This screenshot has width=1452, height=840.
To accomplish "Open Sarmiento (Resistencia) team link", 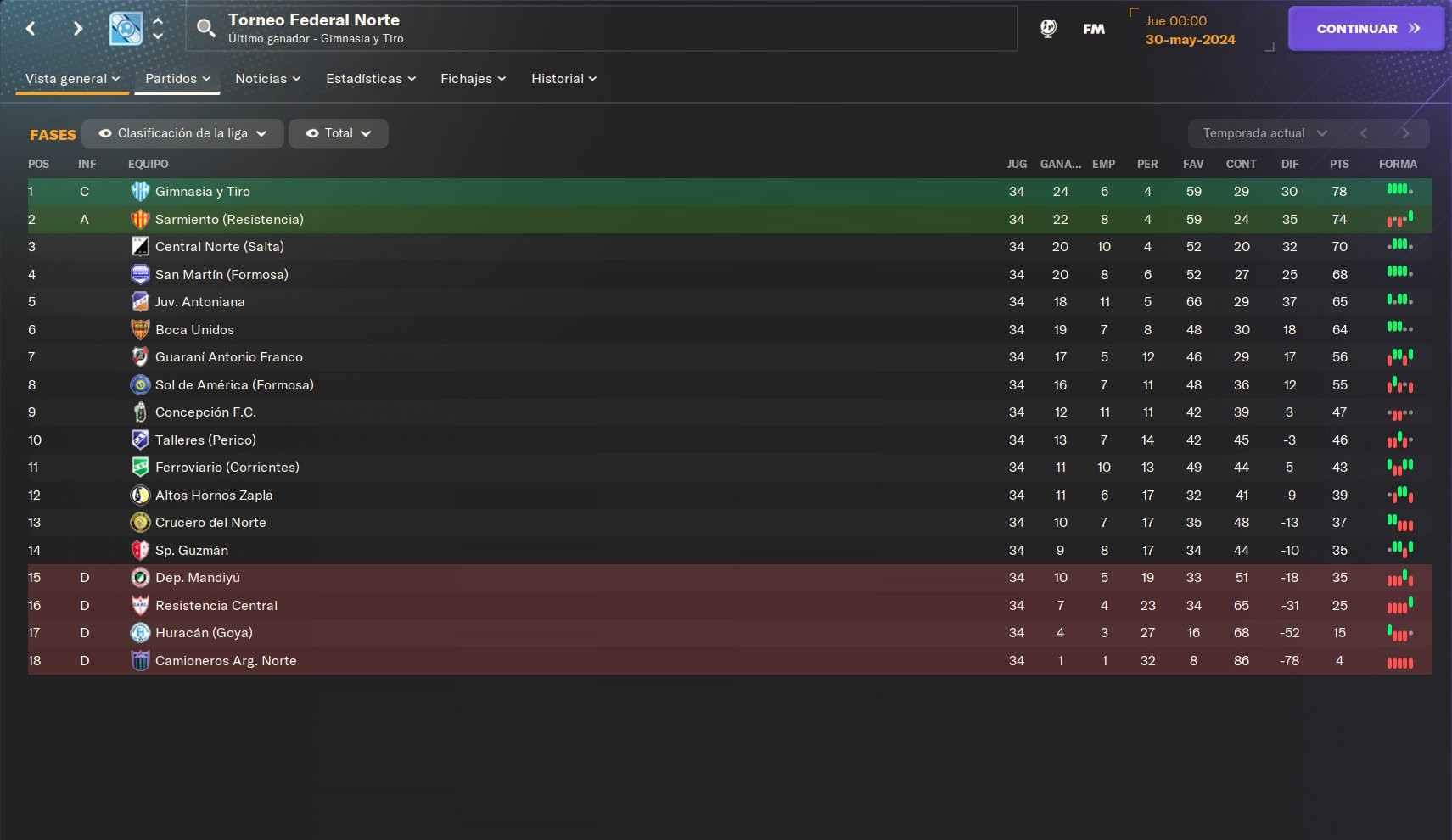I will coord(229,219).
